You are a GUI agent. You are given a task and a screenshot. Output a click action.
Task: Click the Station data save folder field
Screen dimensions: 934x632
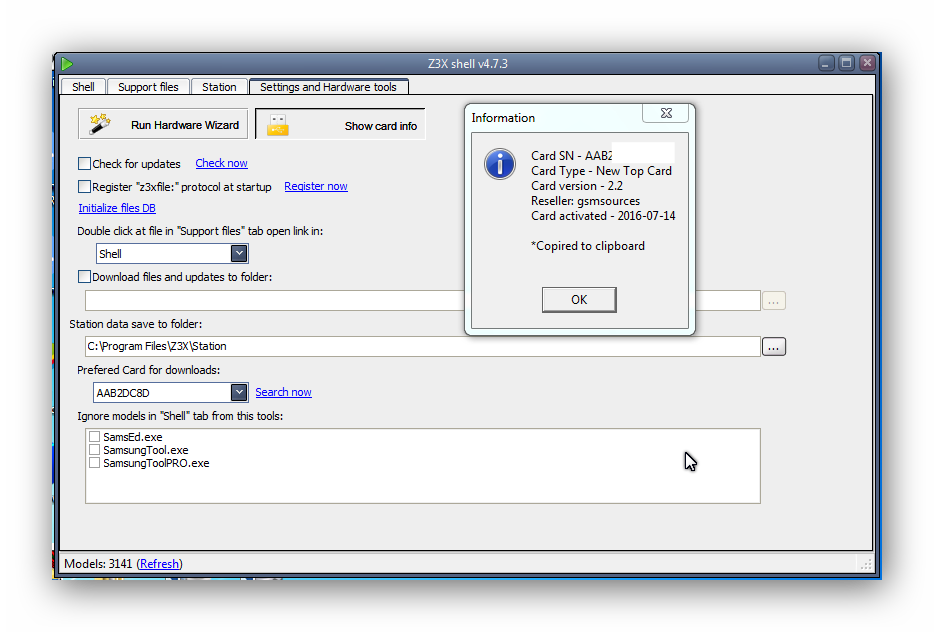[x=423, y=347]
